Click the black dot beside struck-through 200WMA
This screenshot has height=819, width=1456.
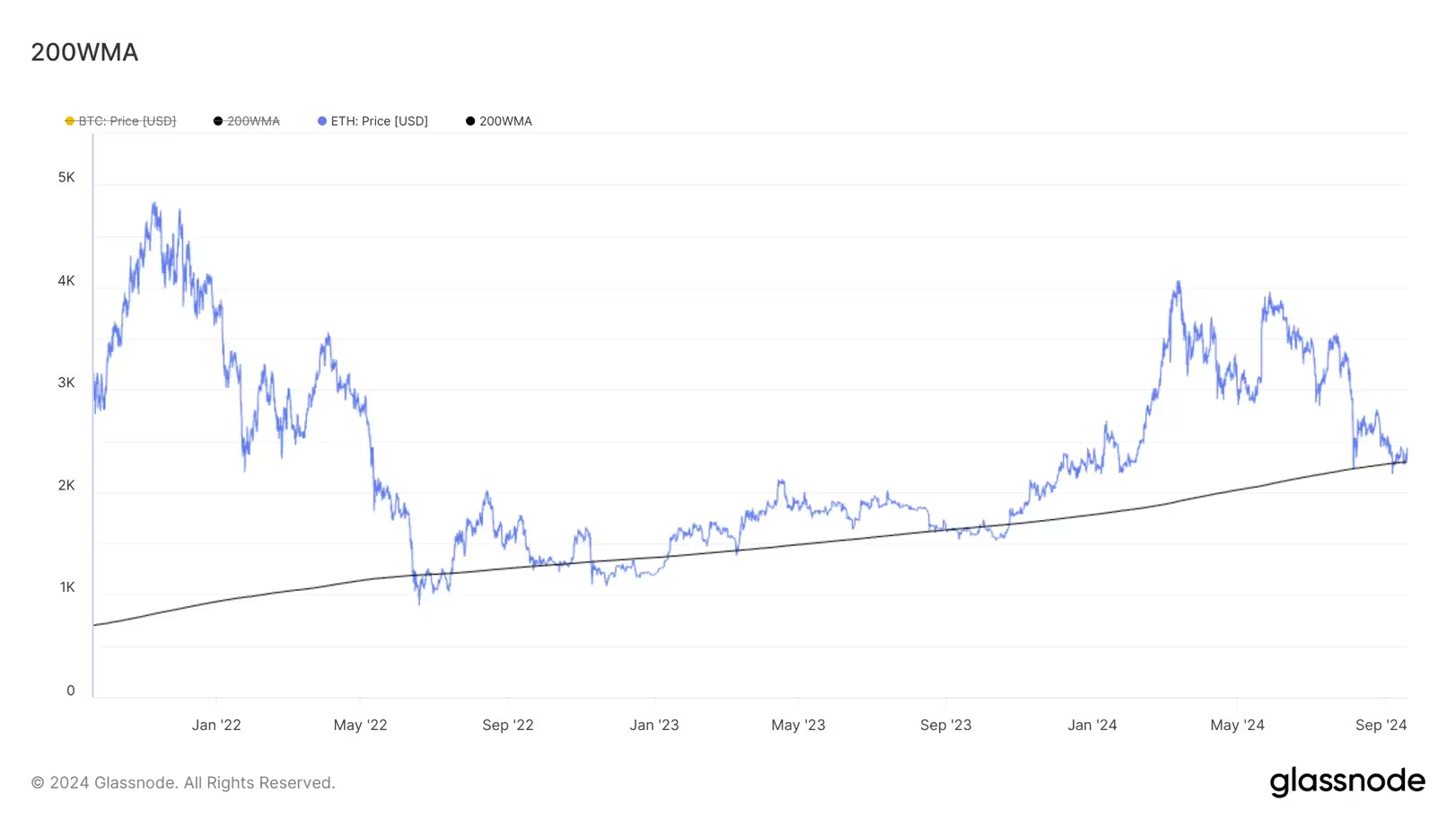pyautogui.click(x=218, y=121)
